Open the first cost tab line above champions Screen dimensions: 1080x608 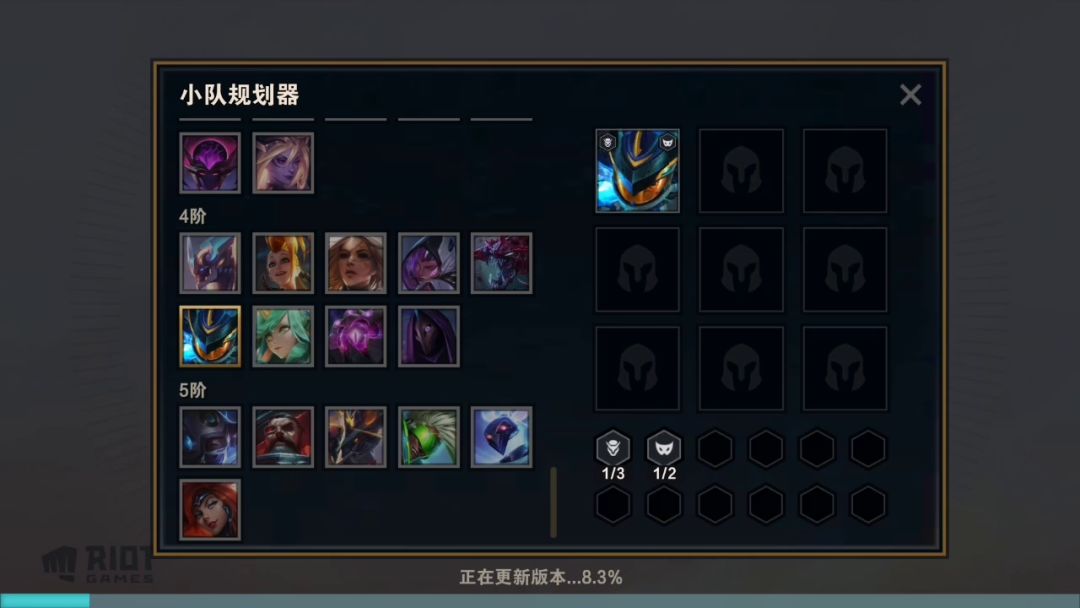tap(210, 119)
